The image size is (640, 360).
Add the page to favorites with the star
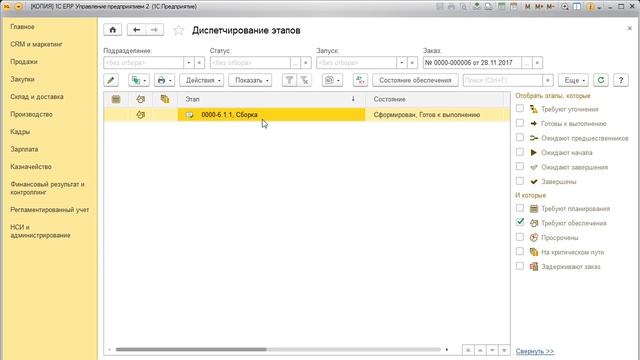pos(178,30)
